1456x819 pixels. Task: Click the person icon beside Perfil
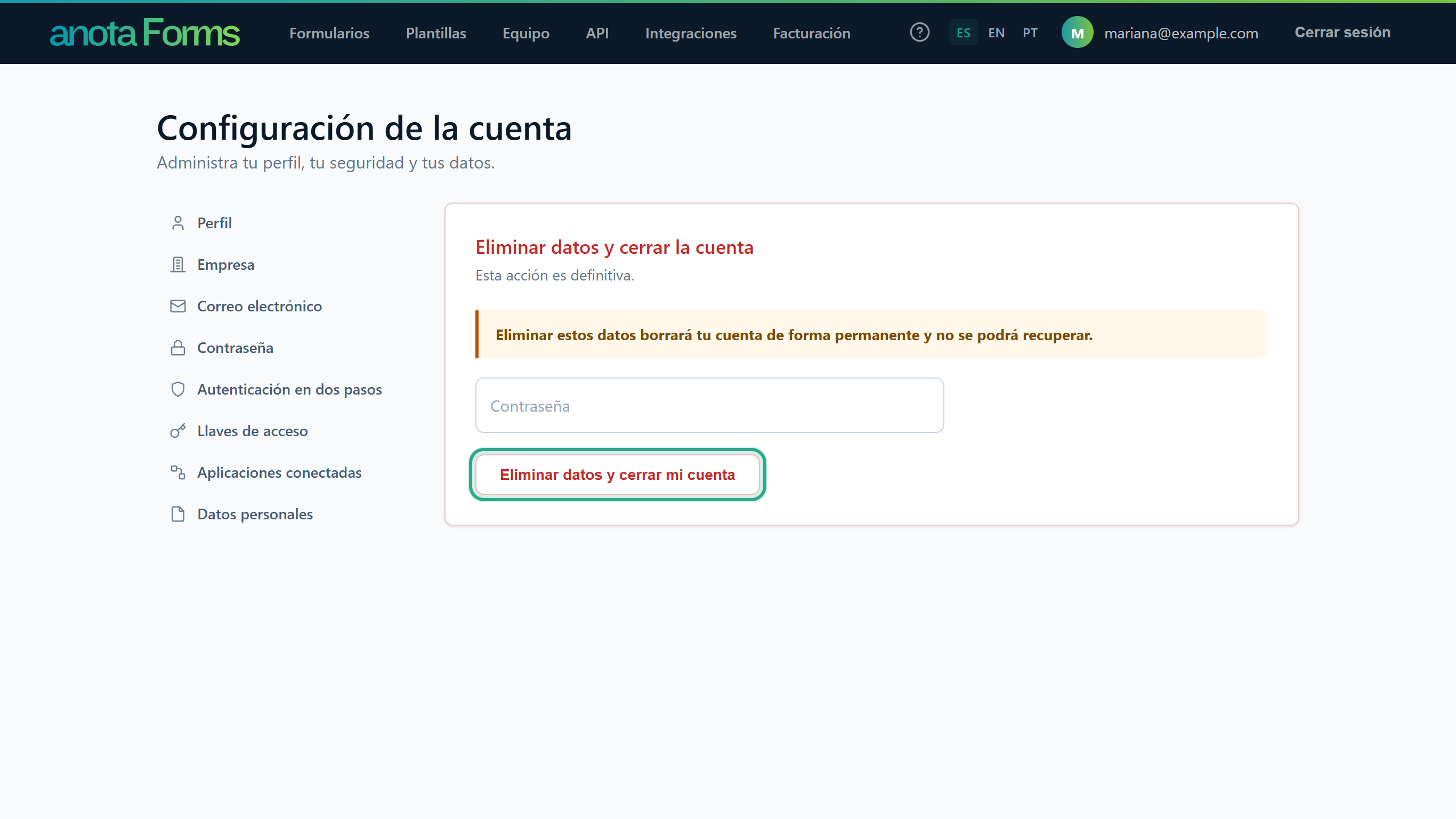(178, 223)
